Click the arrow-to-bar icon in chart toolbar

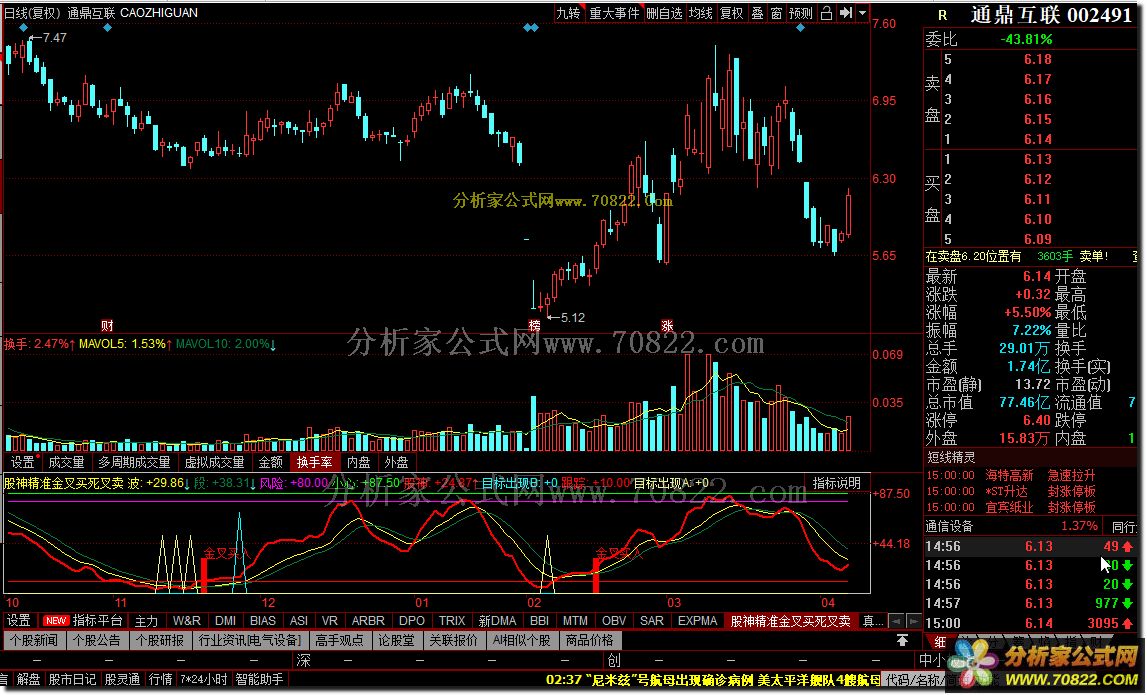pos(846,12)
